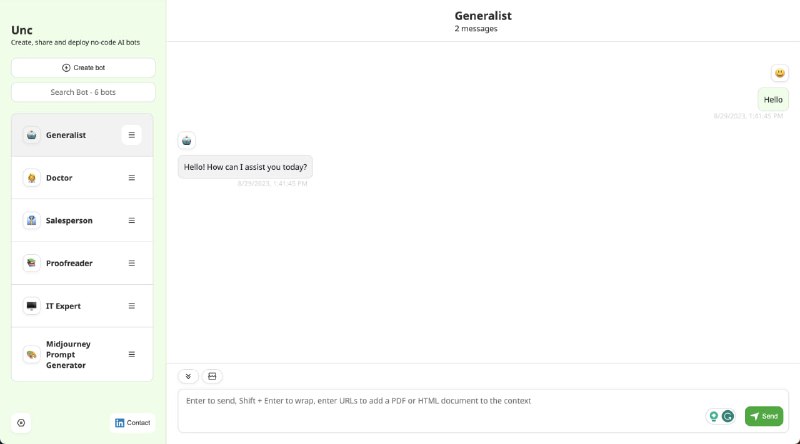This screenshot has height=444, width=800.
Task: Click the smiley user avatar icon
Action: click(780, 73)
